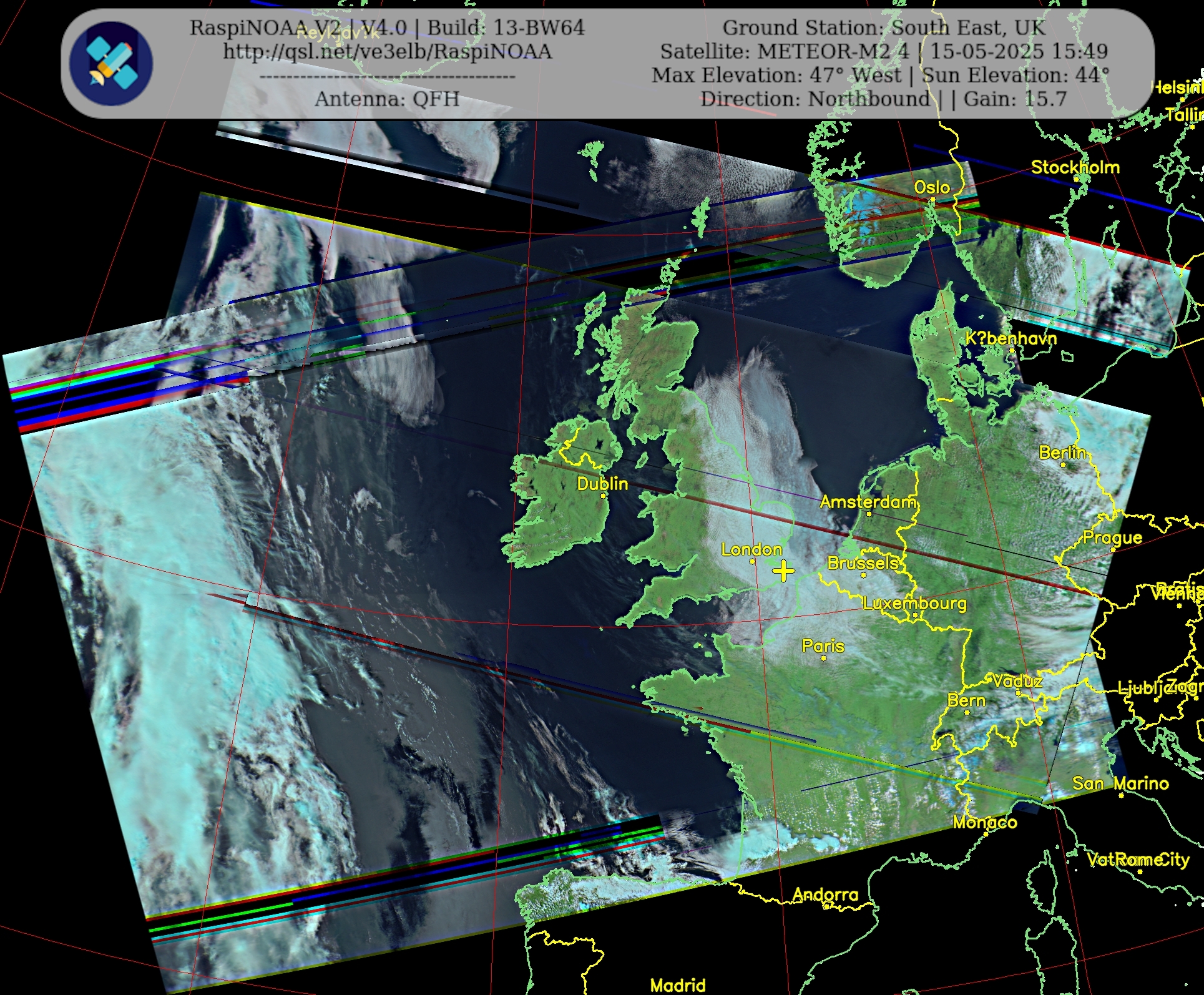Click the Amsterdam city label
Screen dimensions: 1204x995
click(x=868, y=502)
